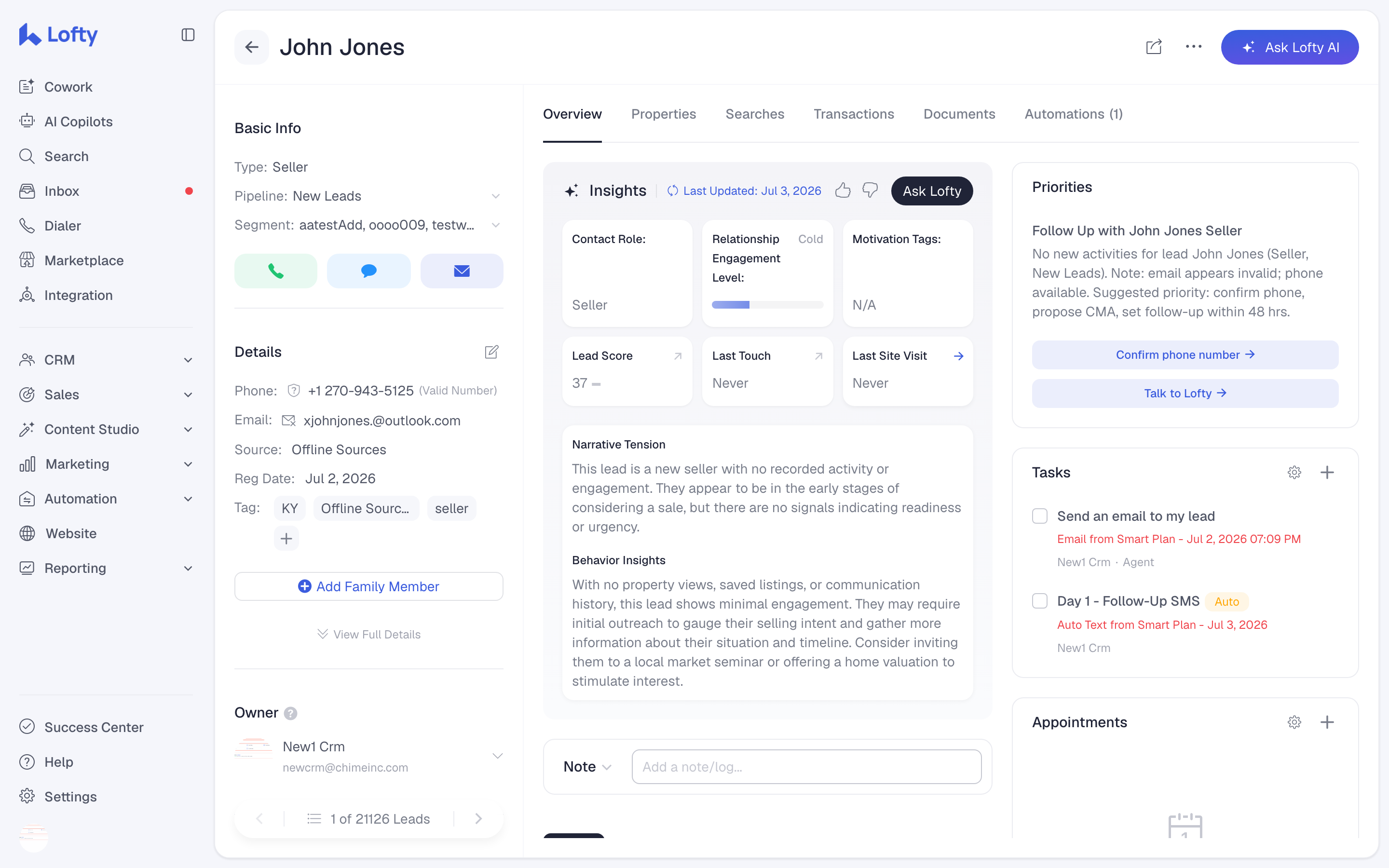
Task: Click the blue text message bubble icon
Action: 368,271
